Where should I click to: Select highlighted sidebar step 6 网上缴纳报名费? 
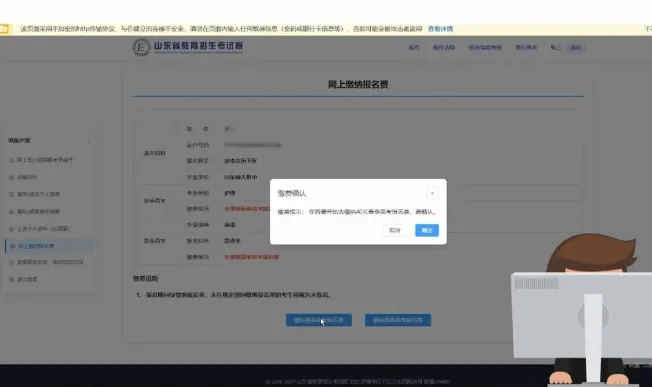[49, 246]
